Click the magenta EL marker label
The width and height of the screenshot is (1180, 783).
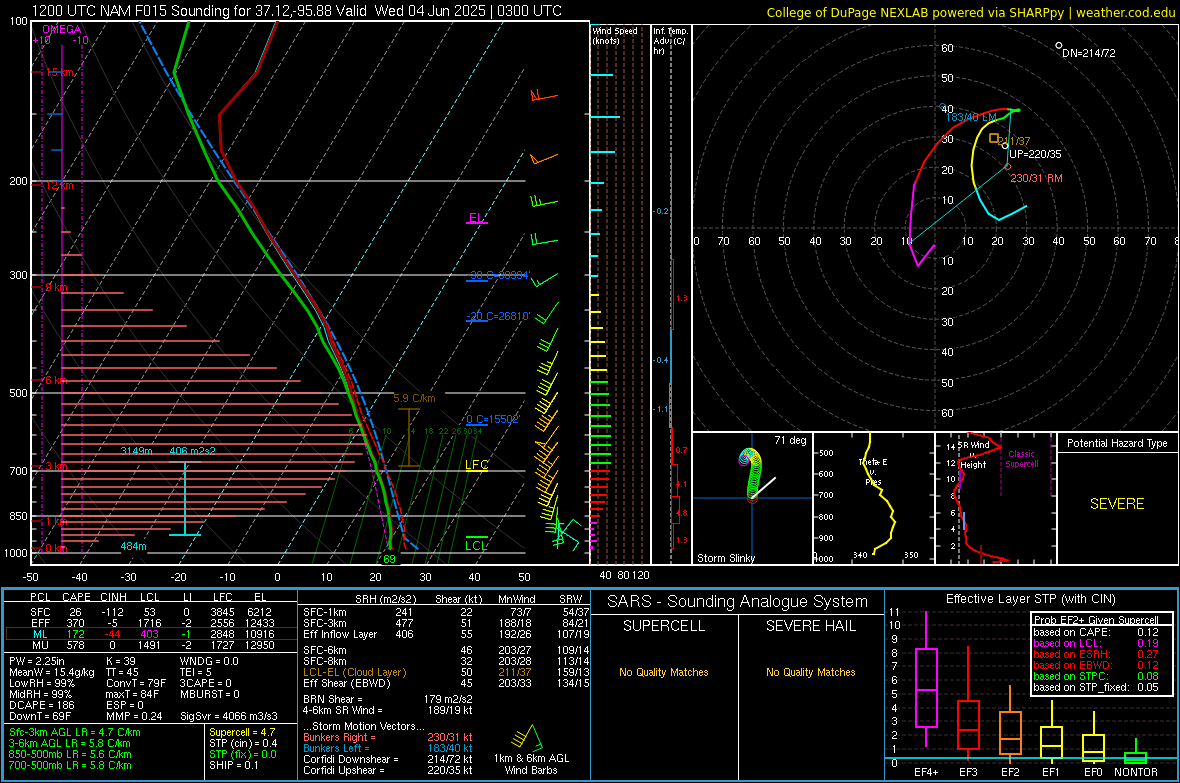pos(476,218)
